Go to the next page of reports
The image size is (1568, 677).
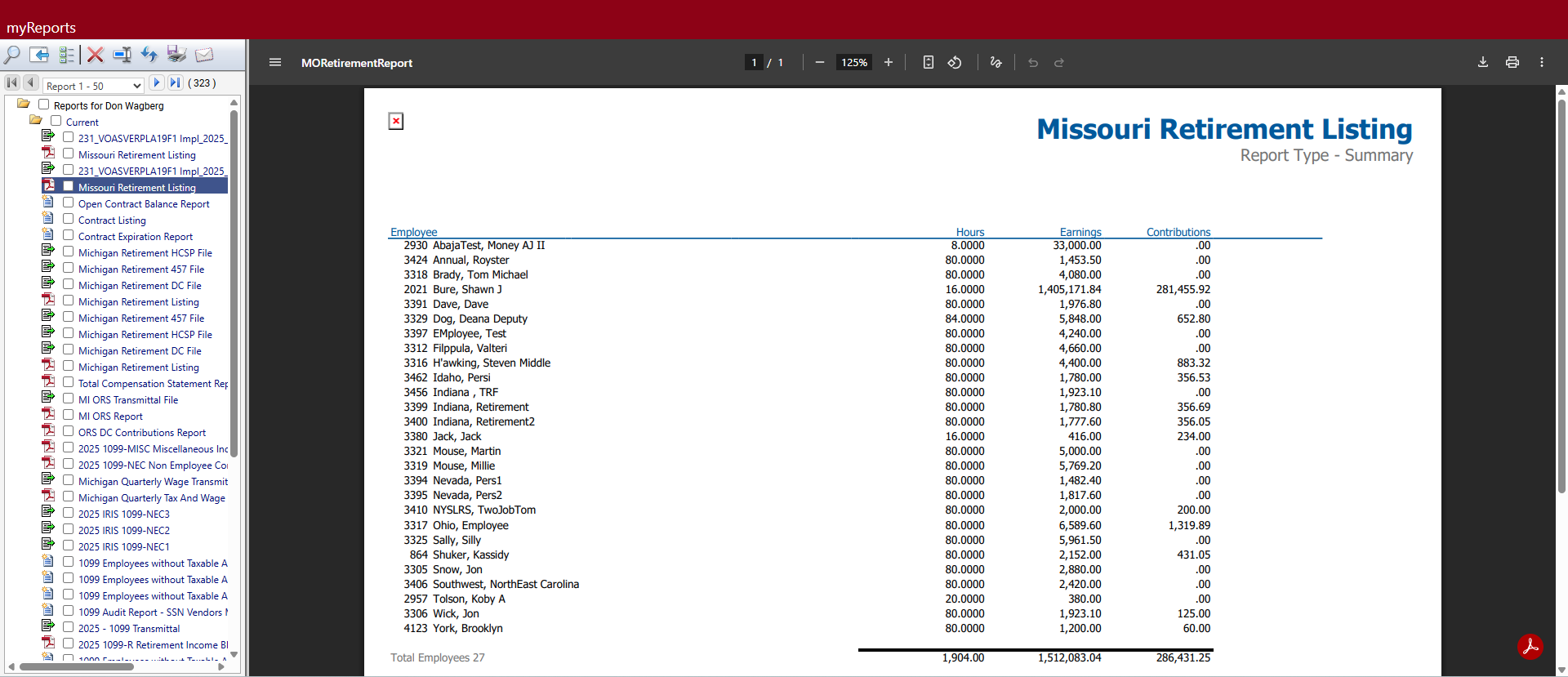[157, 82]
